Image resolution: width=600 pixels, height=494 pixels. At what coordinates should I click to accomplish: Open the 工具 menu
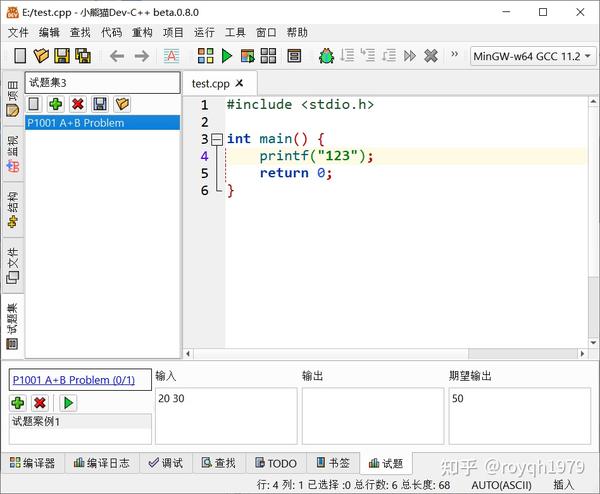pyautogui.click(x=235, y=33)
